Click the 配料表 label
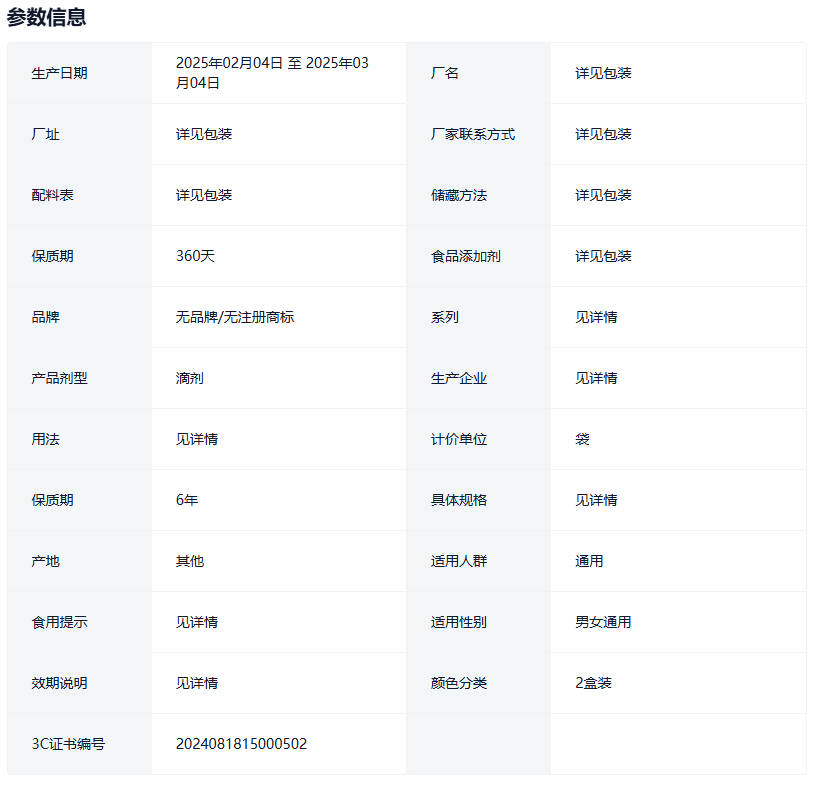 [x=52, y=195]
